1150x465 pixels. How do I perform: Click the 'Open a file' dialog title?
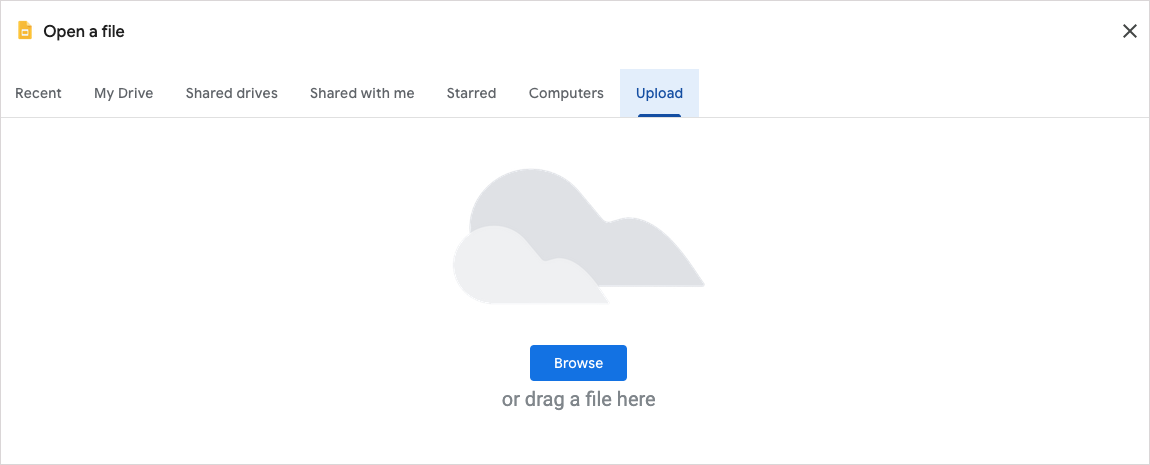point(84,32)
